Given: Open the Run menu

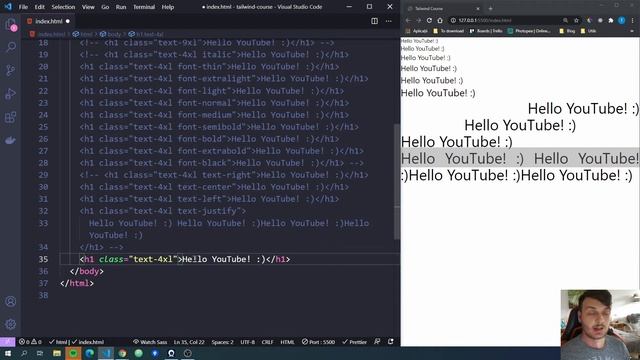Looking at the screenshot, I should [121, 7].
